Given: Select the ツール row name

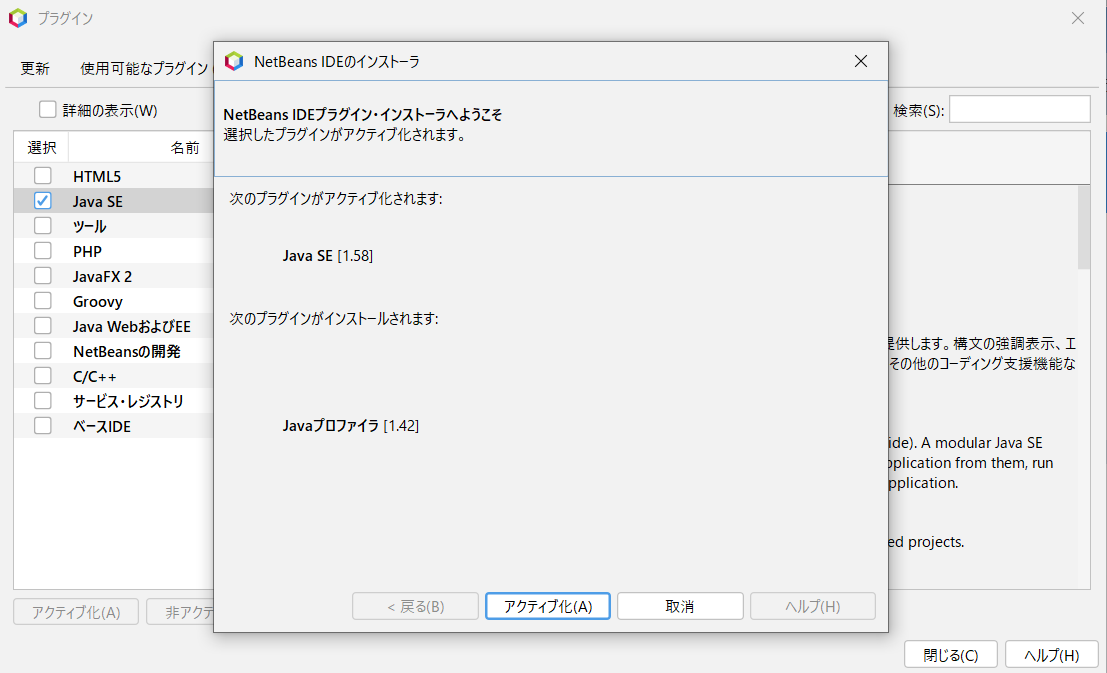Looking at the screenshot, I should tap(89, 226).
